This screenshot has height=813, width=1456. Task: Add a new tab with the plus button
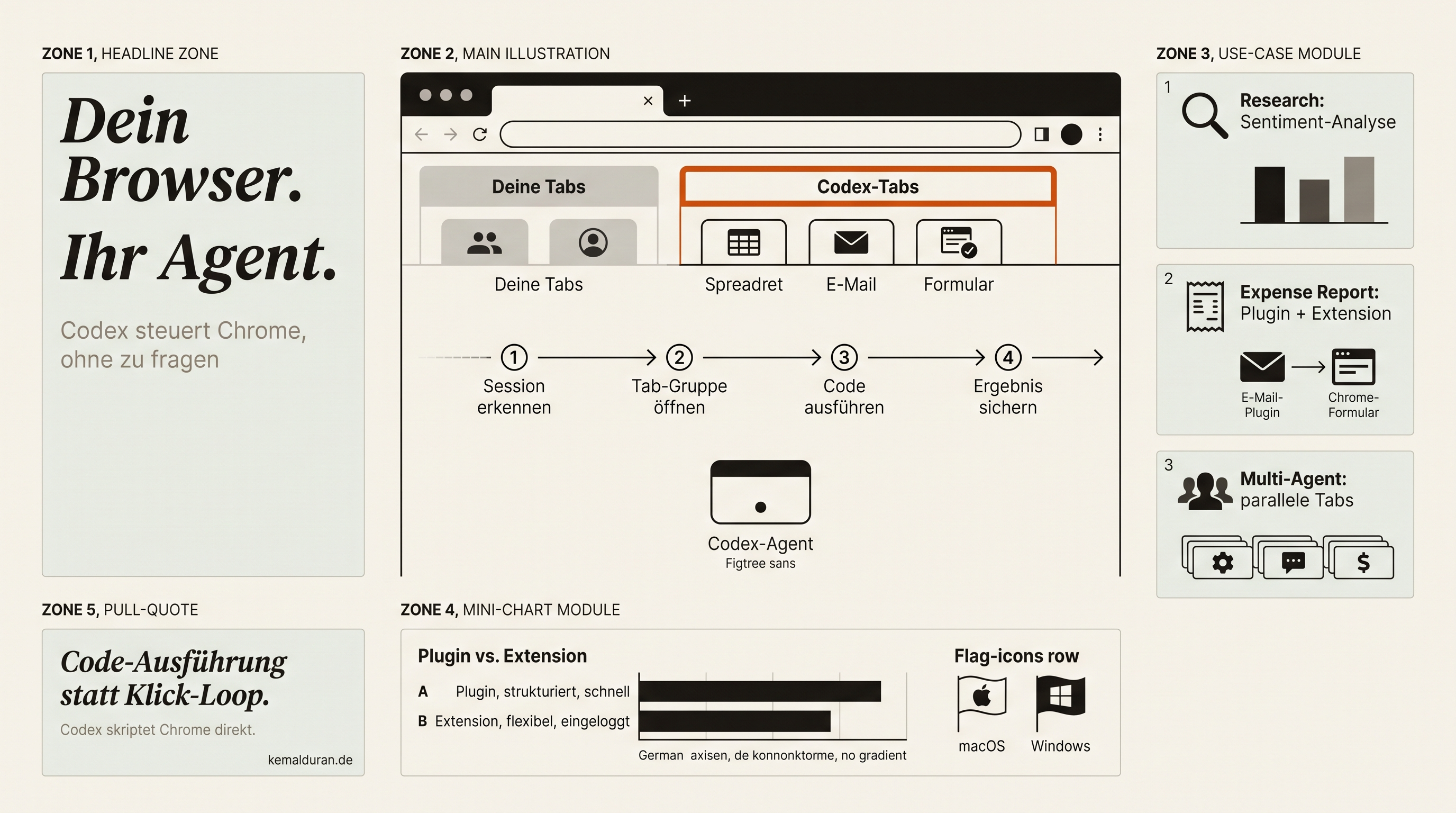tap(685, 101)
